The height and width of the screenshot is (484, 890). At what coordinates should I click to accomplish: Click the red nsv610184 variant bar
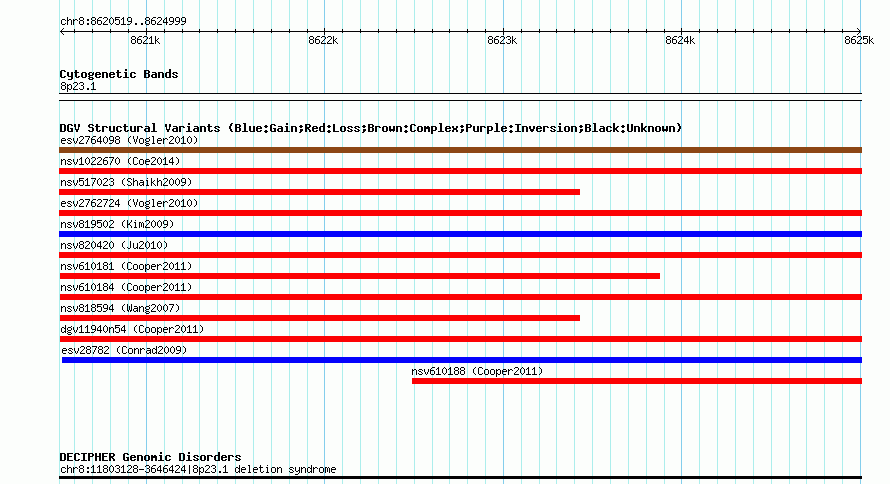click(x=460, y=297)
